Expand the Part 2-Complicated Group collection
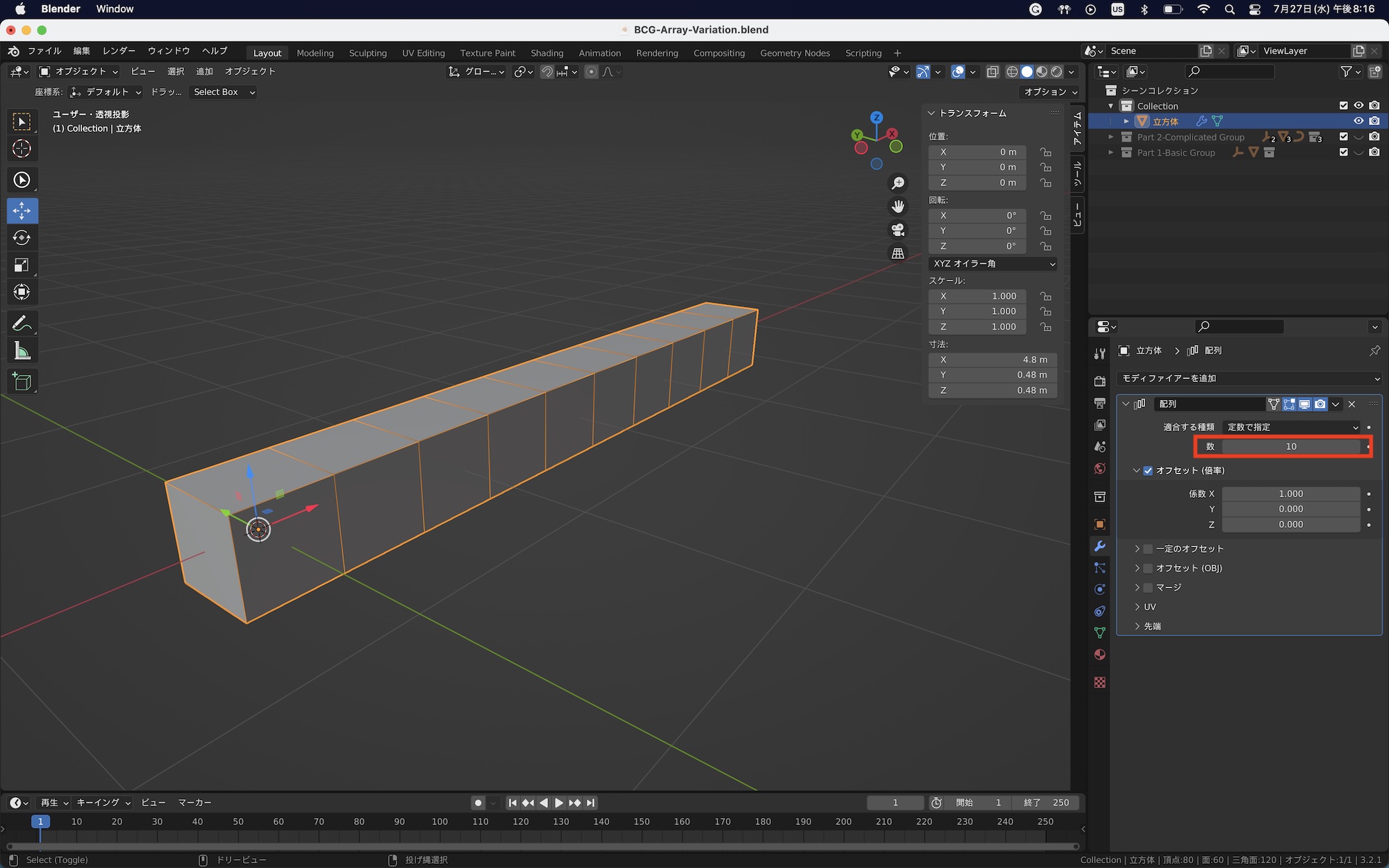This screenshot has width=1389, height=868. [1111, 137]
